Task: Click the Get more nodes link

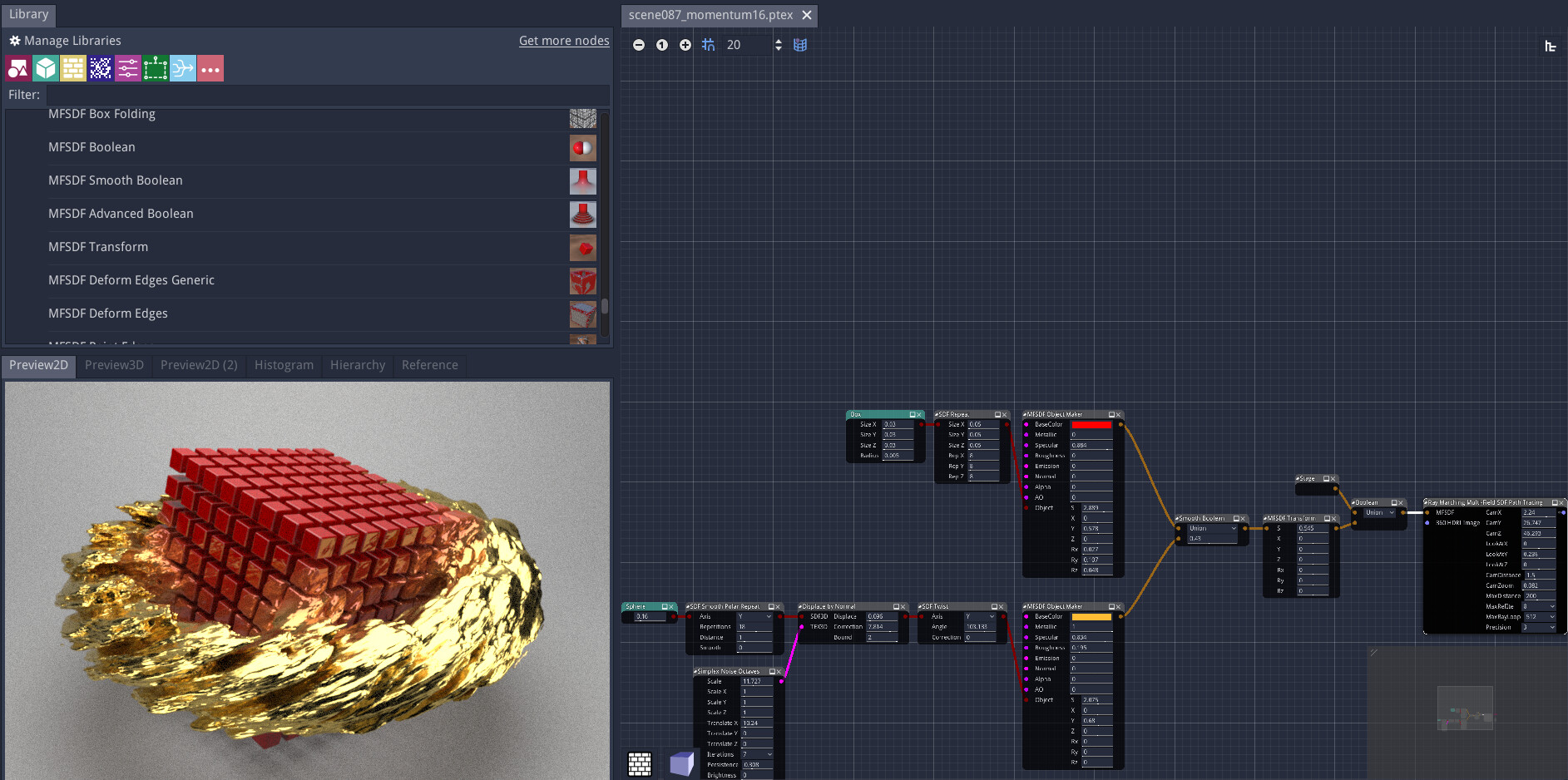Action: (564, 41)
